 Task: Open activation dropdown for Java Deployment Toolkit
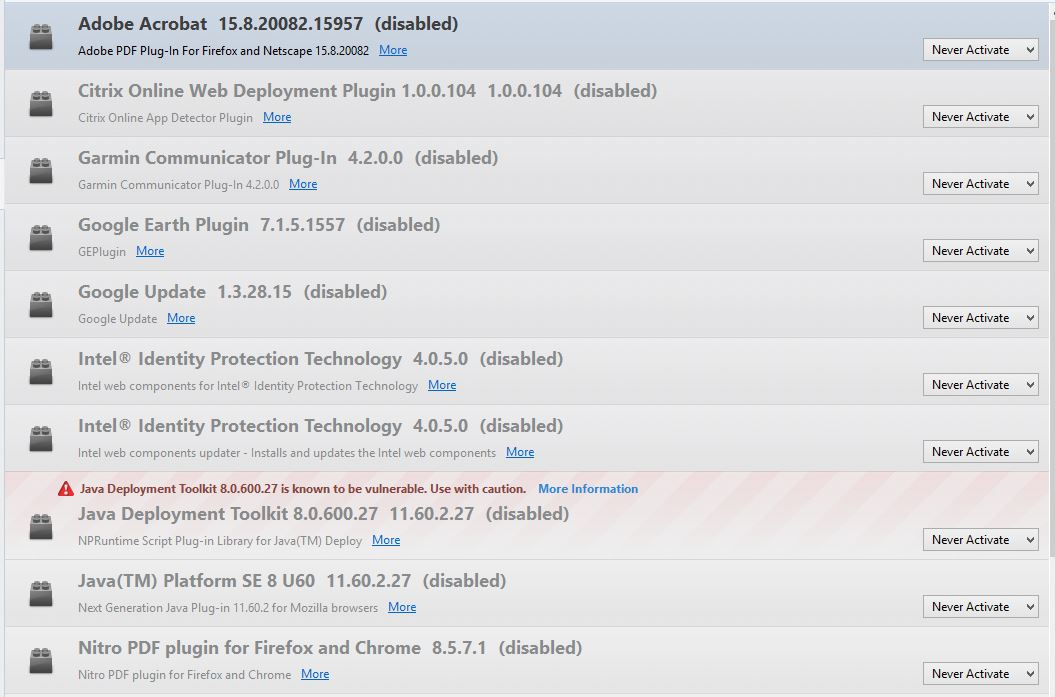(980, 540)
